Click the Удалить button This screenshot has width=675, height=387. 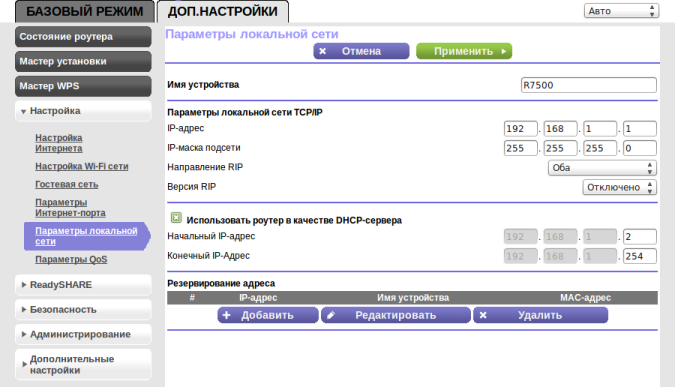point(541,315)
